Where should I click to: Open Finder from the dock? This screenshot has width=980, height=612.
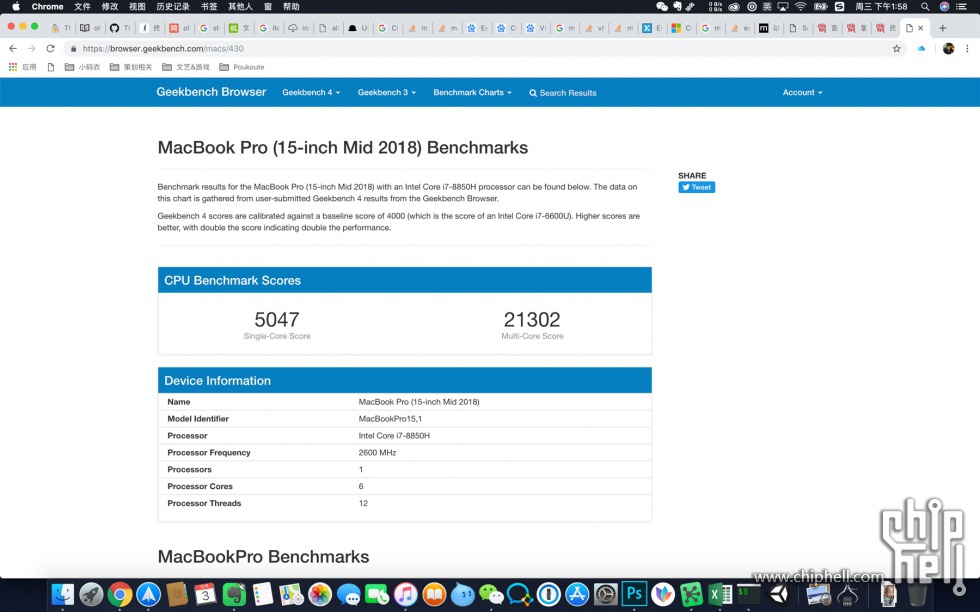click(x=62, y=594)
